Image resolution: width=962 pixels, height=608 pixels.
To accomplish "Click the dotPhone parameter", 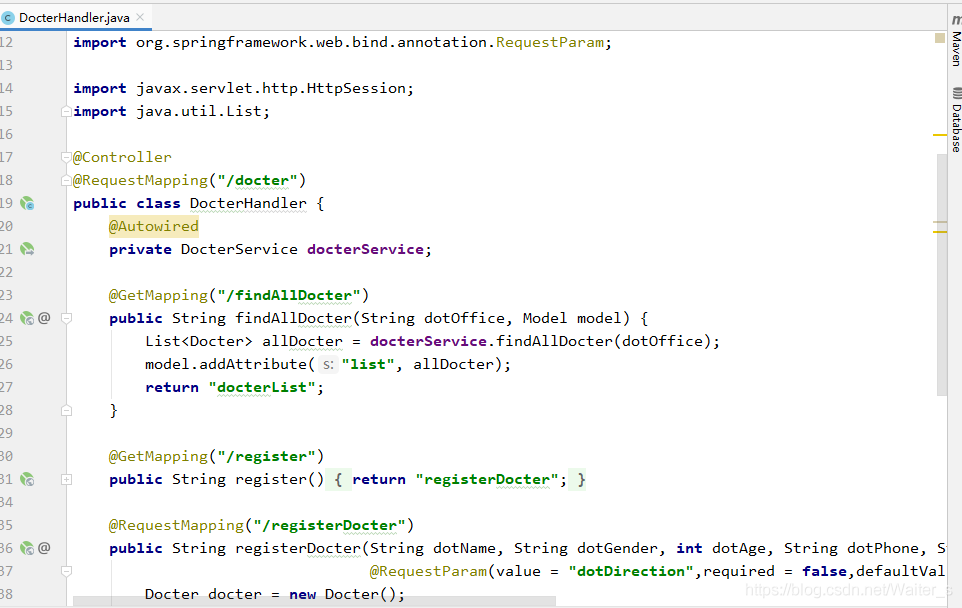I will [x=883, y=548].
